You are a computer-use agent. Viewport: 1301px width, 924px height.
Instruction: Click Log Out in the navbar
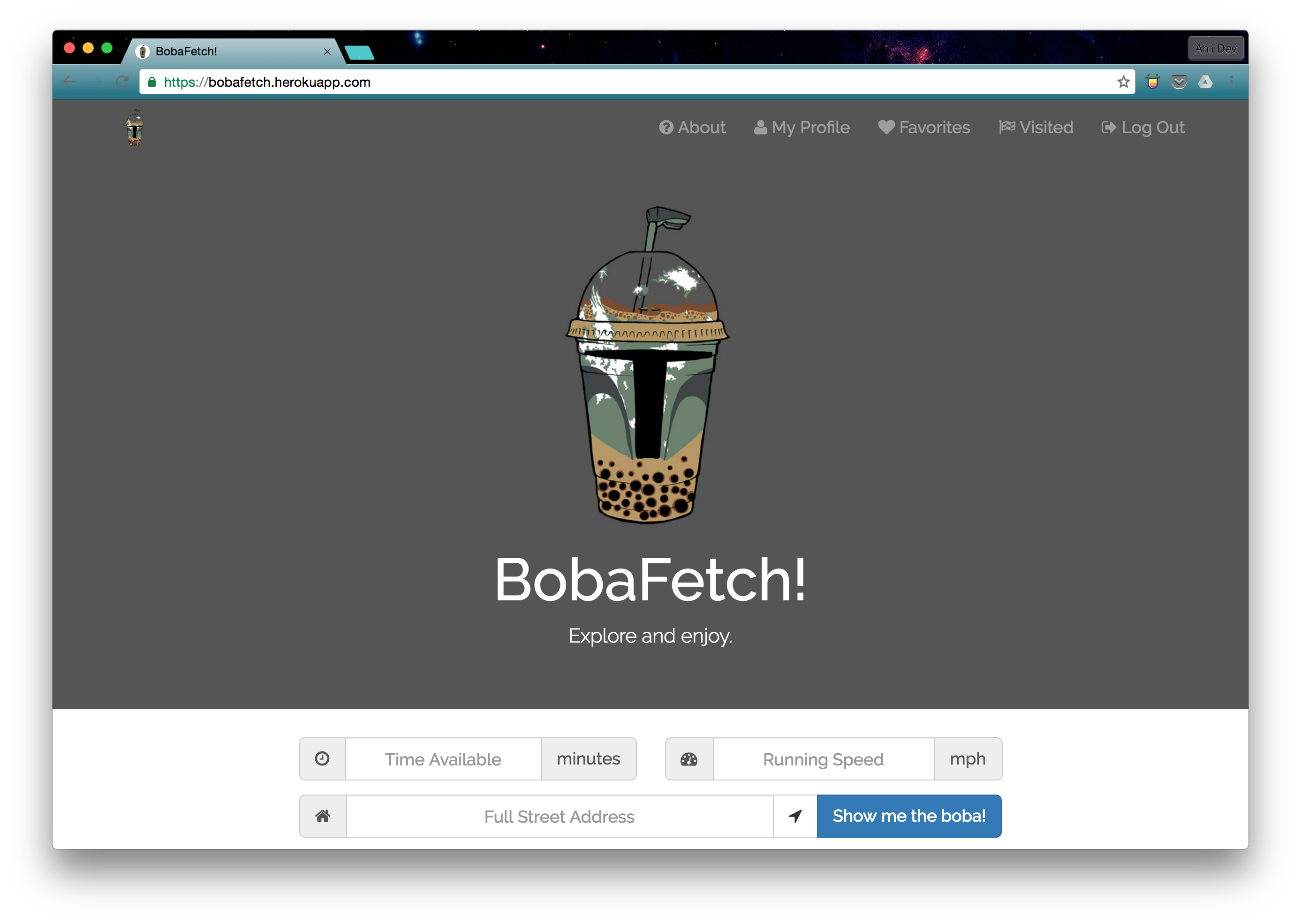tap(1143, 128)
